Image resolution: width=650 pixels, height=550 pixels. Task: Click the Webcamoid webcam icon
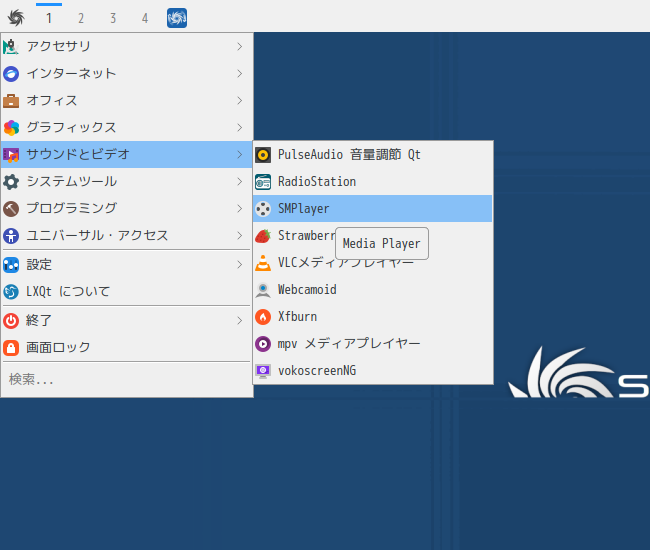pos(263,290)
